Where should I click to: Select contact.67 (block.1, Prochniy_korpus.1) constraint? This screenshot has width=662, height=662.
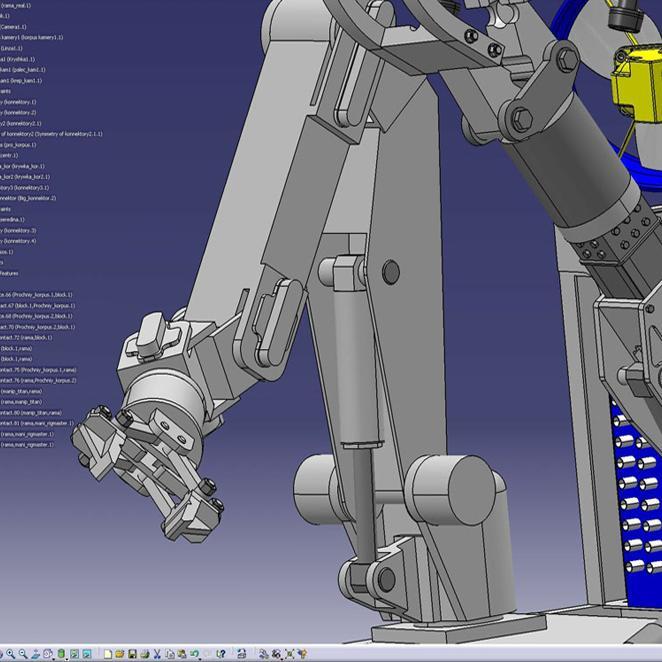(x=36, y=306)
